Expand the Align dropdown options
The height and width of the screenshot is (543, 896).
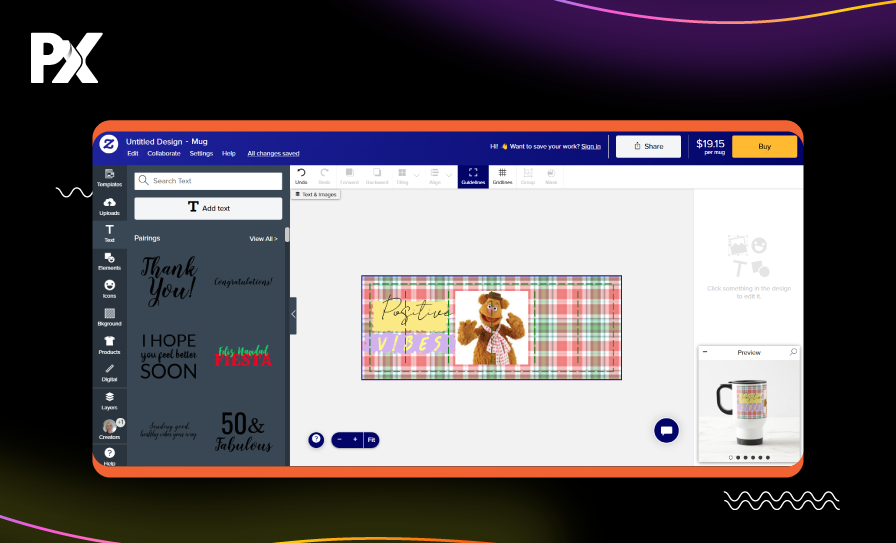[449, 175]
